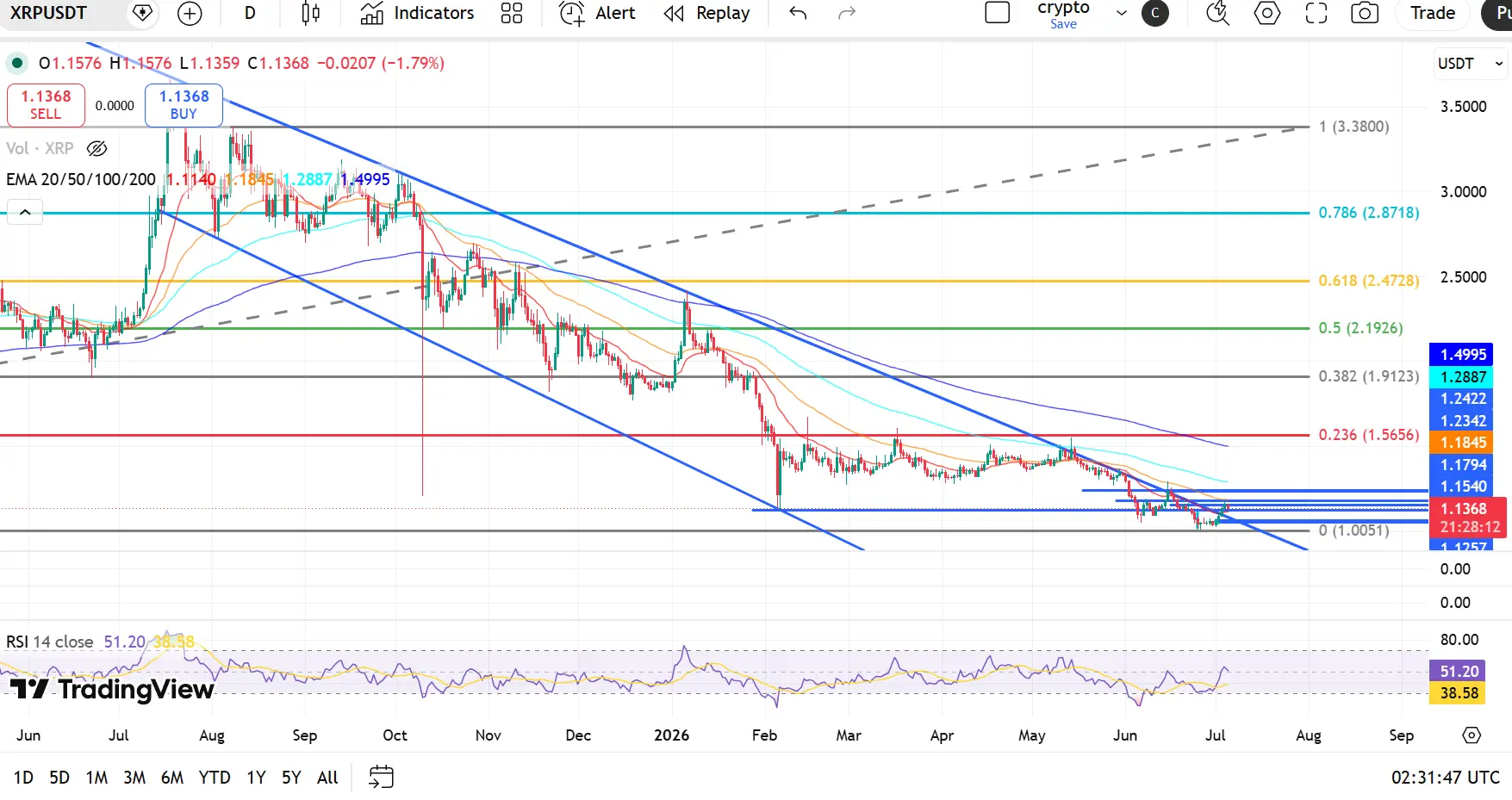The image size is (1512, 800).
Task: Switch to the 1D date range
Action: 23,778
